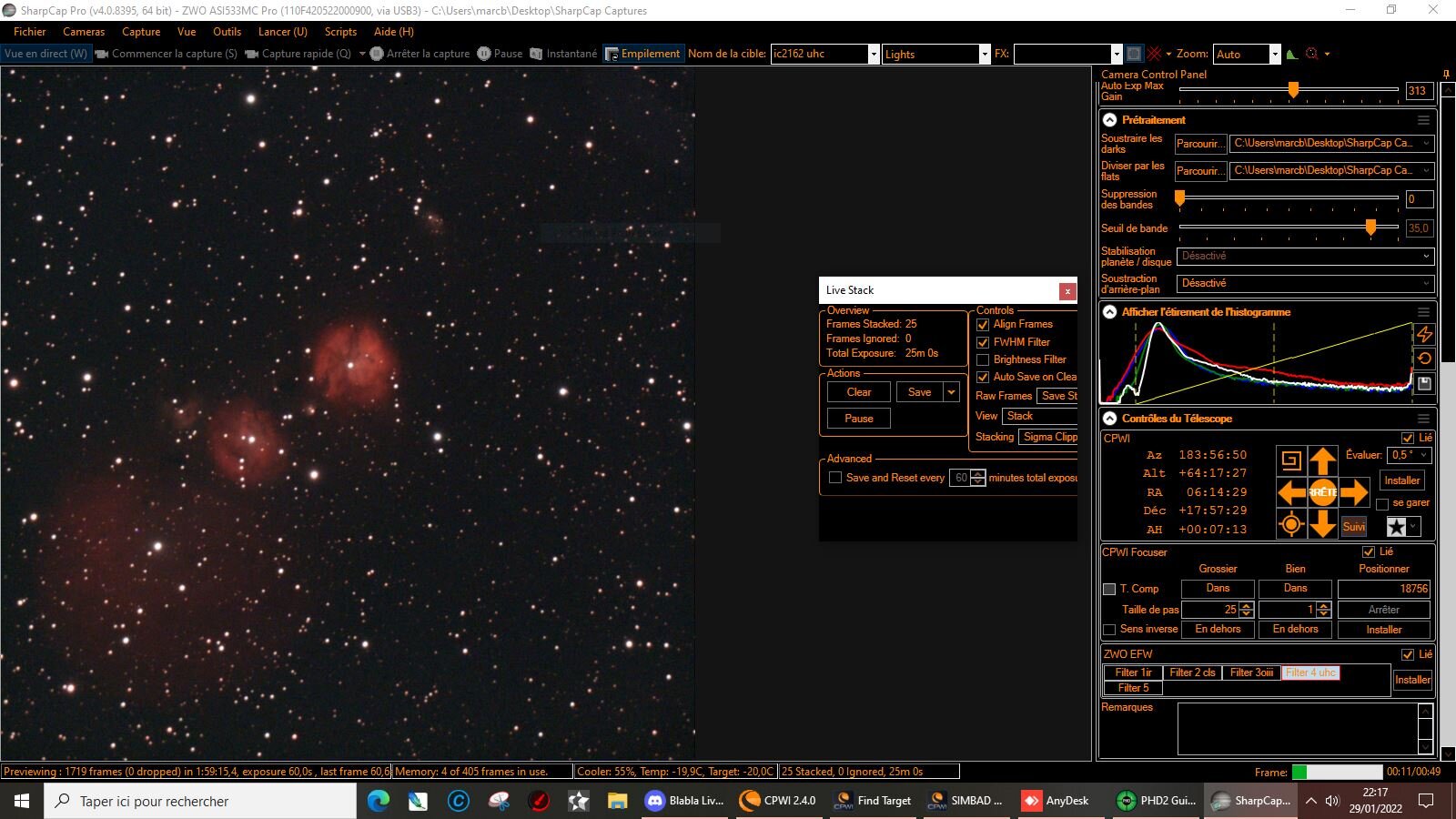Toggle the Align Frames checkbox
The width and height of the screenshot is (1456, 819).
(x=983, y=325)
